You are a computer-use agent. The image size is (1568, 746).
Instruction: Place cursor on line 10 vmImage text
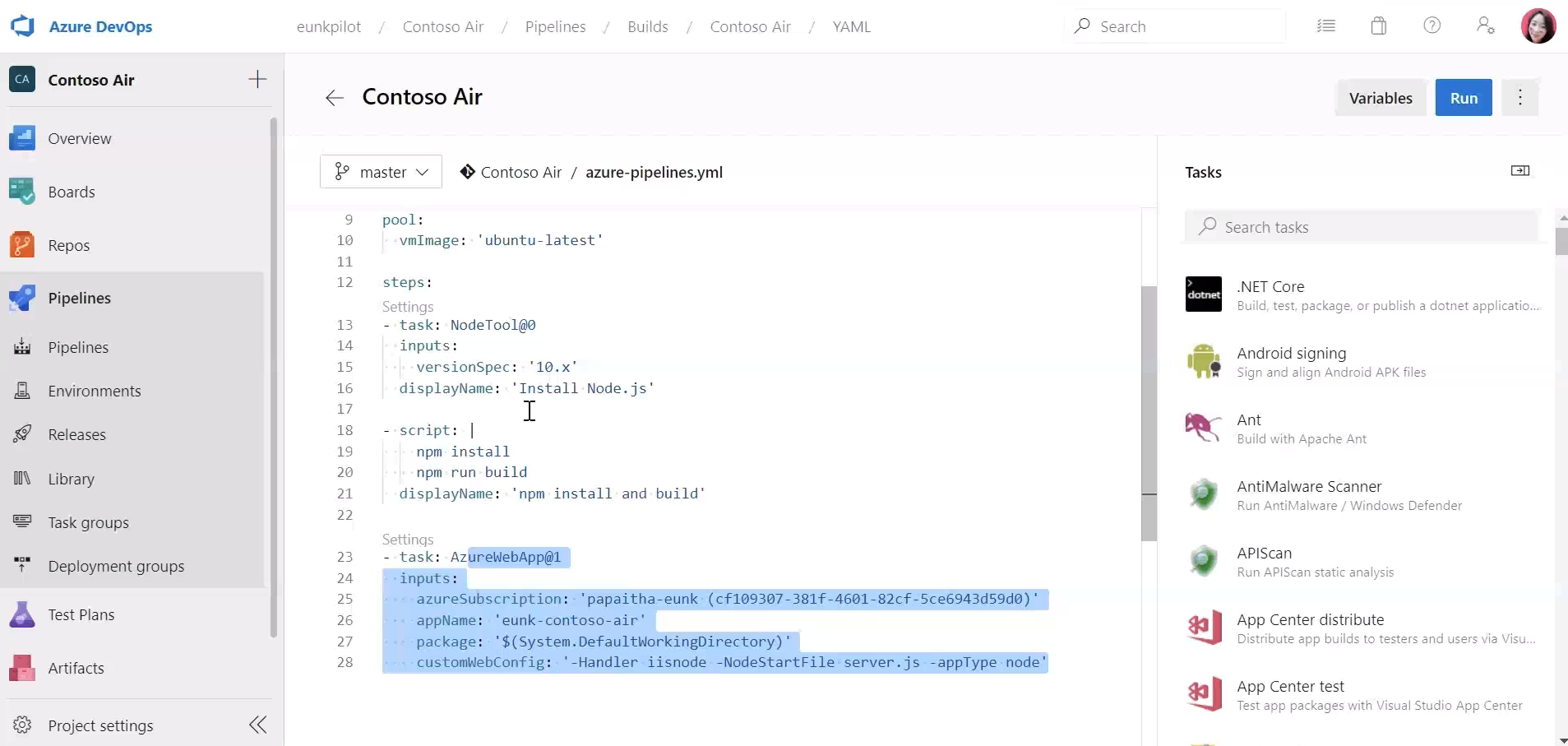[502, 240]
